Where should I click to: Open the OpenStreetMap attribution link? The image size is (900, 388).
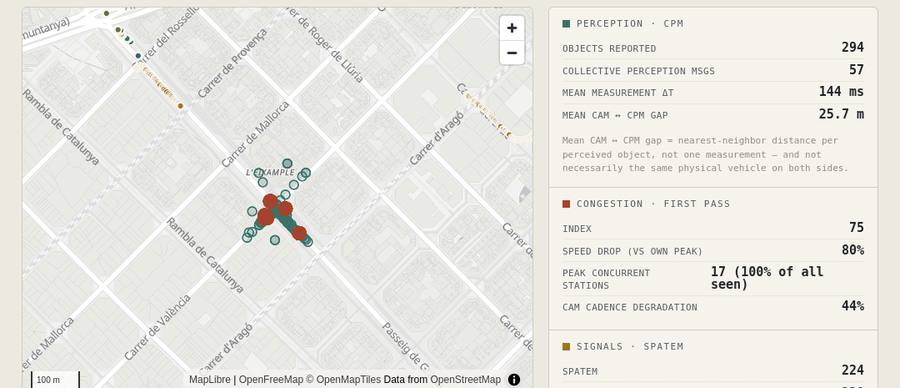pos(465,379)
